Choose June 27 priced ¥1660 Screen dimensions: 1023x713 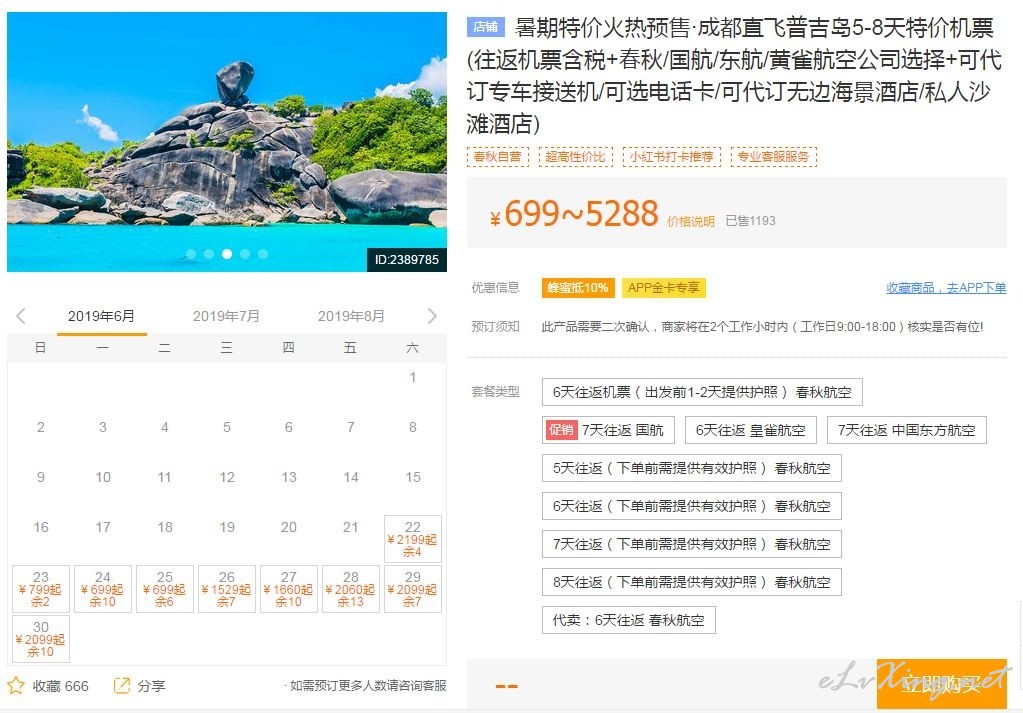click(x=288, y=589)
